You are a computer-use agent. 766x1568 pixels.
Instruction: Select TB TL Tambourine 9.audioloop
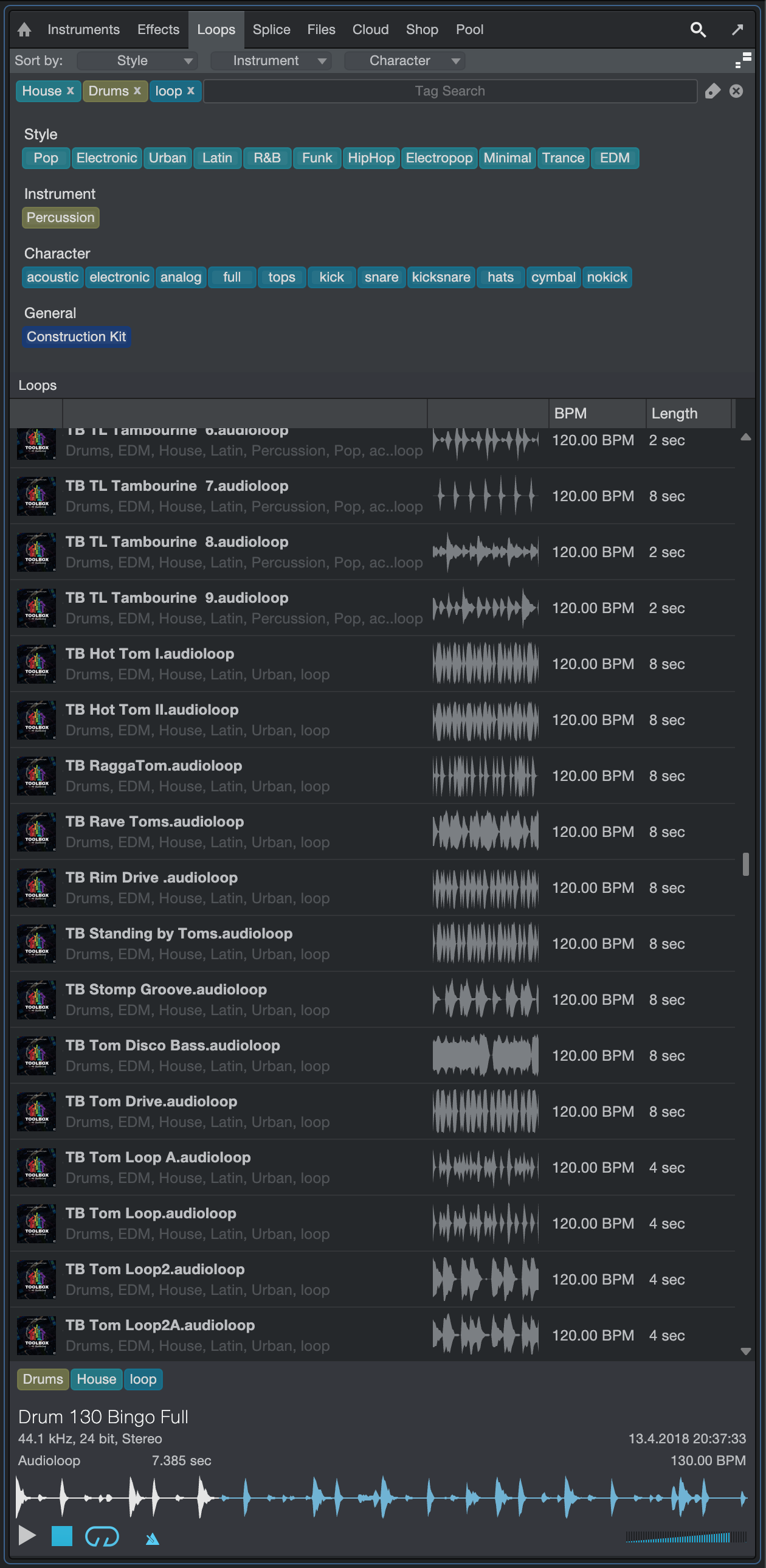[372, 608]
